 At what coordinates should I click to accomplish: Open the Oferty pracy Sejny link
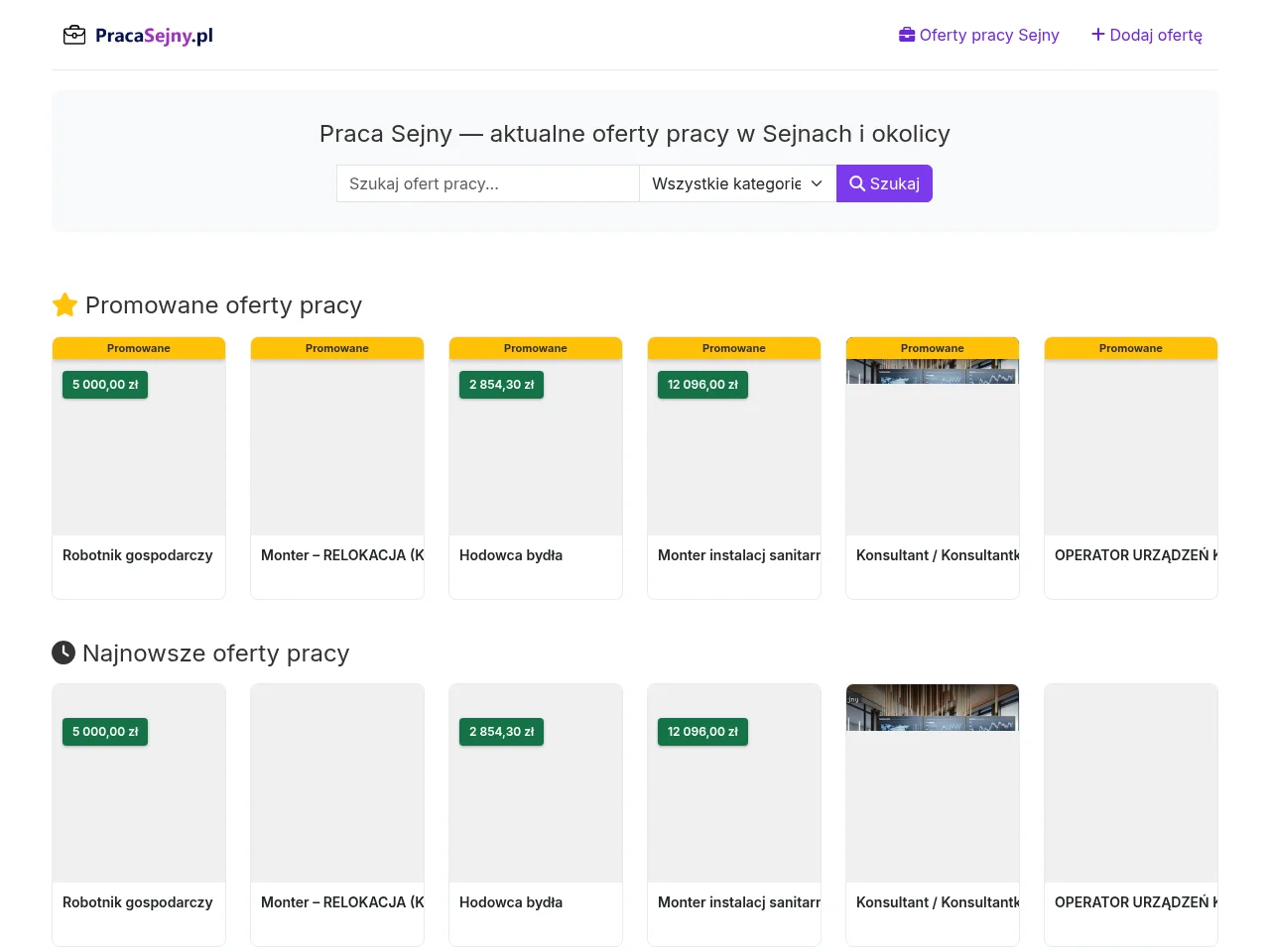pyautogui.click(x=979, y=36)
